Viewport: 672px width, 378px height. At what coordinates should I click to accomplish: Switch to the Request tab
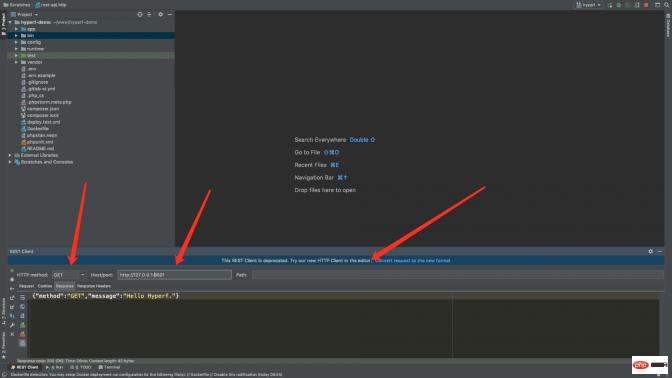click(x=26, y=286)
